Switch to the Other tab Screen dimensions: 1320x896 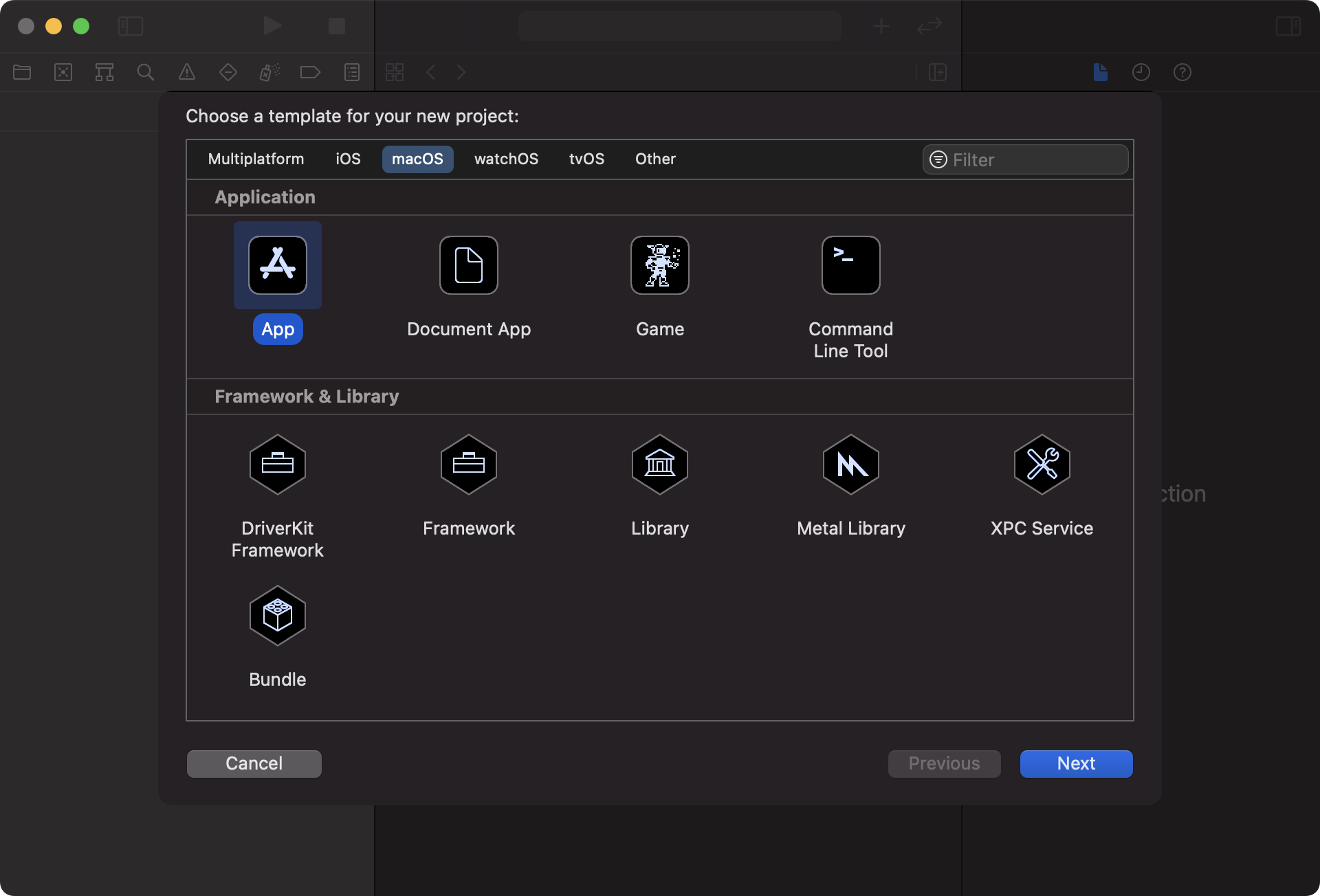[656, 159]
